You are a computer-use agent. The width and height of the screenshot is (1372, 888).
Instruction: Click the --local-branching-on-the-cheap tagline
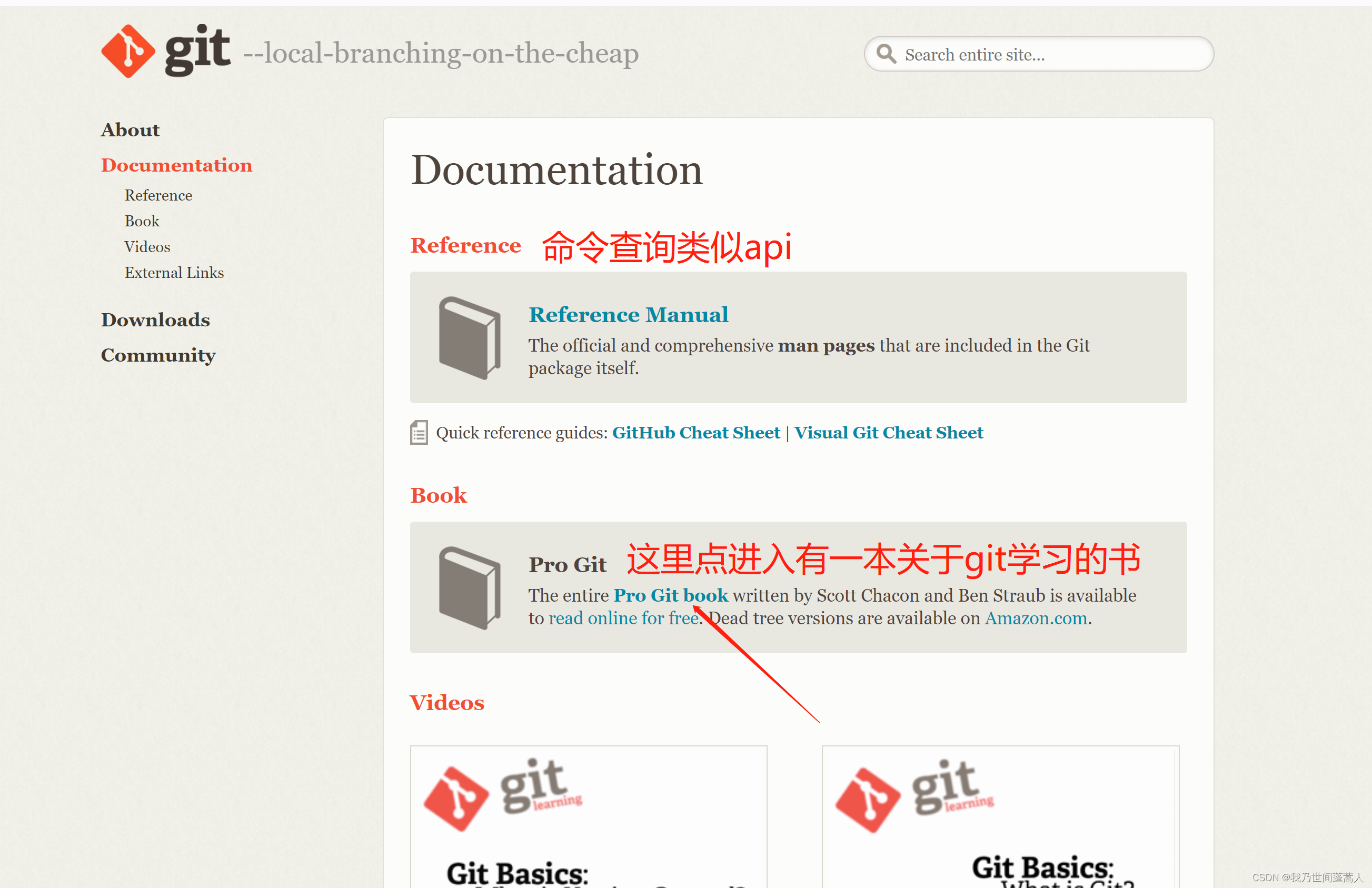441,54
